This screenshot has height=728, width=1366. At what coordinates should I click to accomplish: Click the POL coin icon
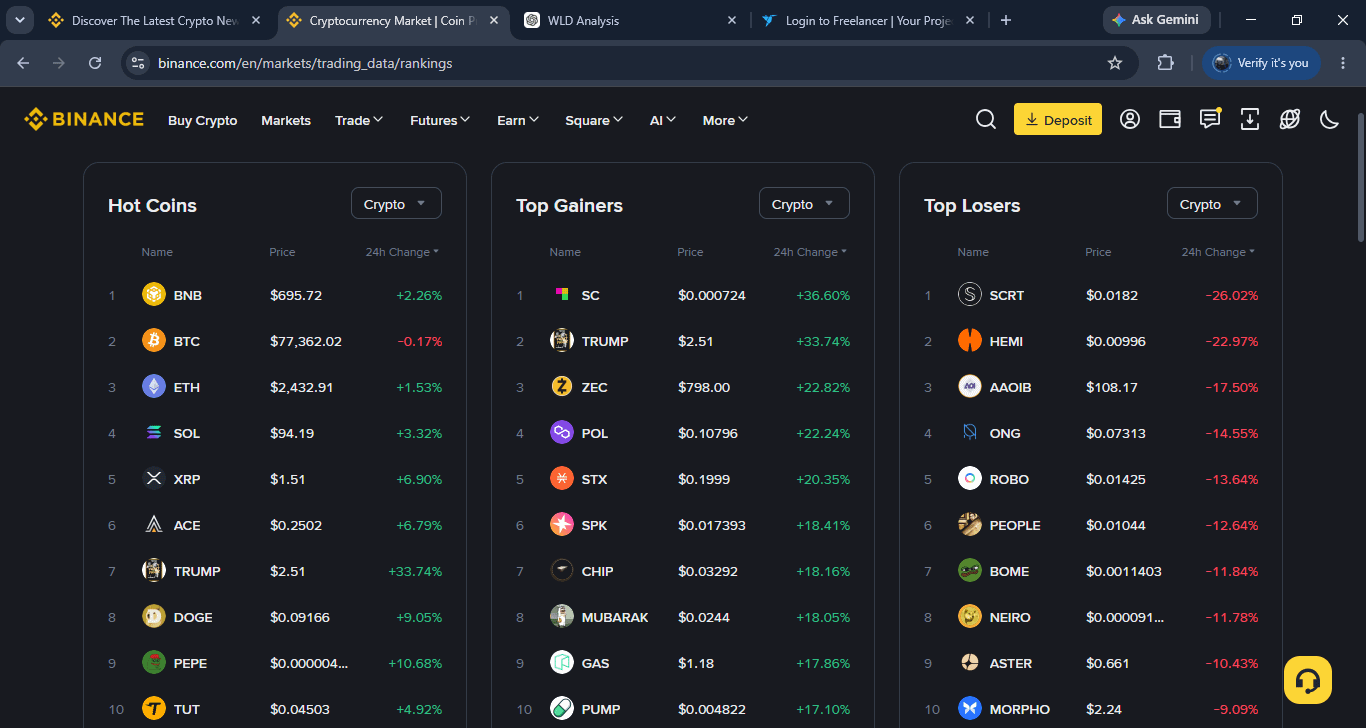coord(562,433)
